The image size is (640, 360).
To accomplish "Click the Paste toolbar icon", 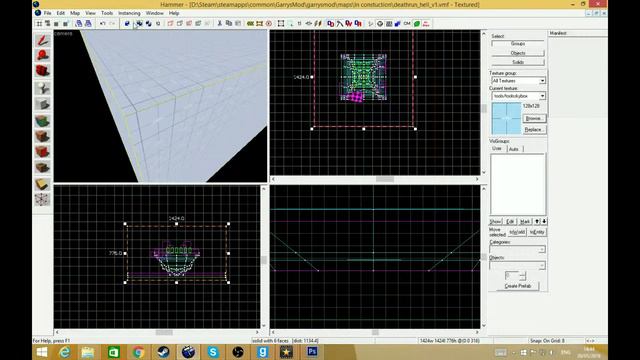I will (238, 24).
